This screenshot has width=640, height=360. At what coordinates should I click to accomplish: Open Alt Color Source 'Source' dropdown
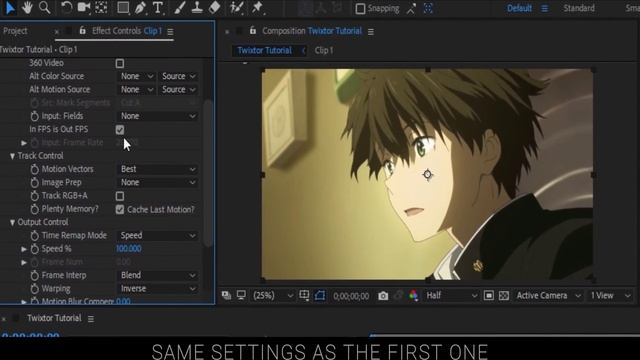tap(178, 76)
